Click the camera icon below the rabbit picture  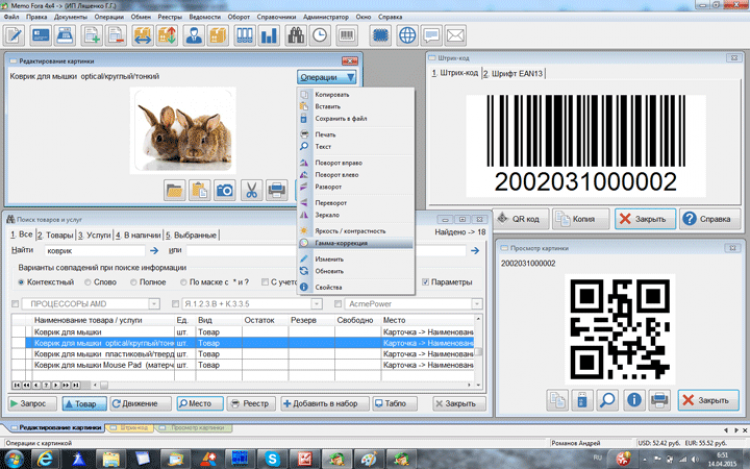225,190
